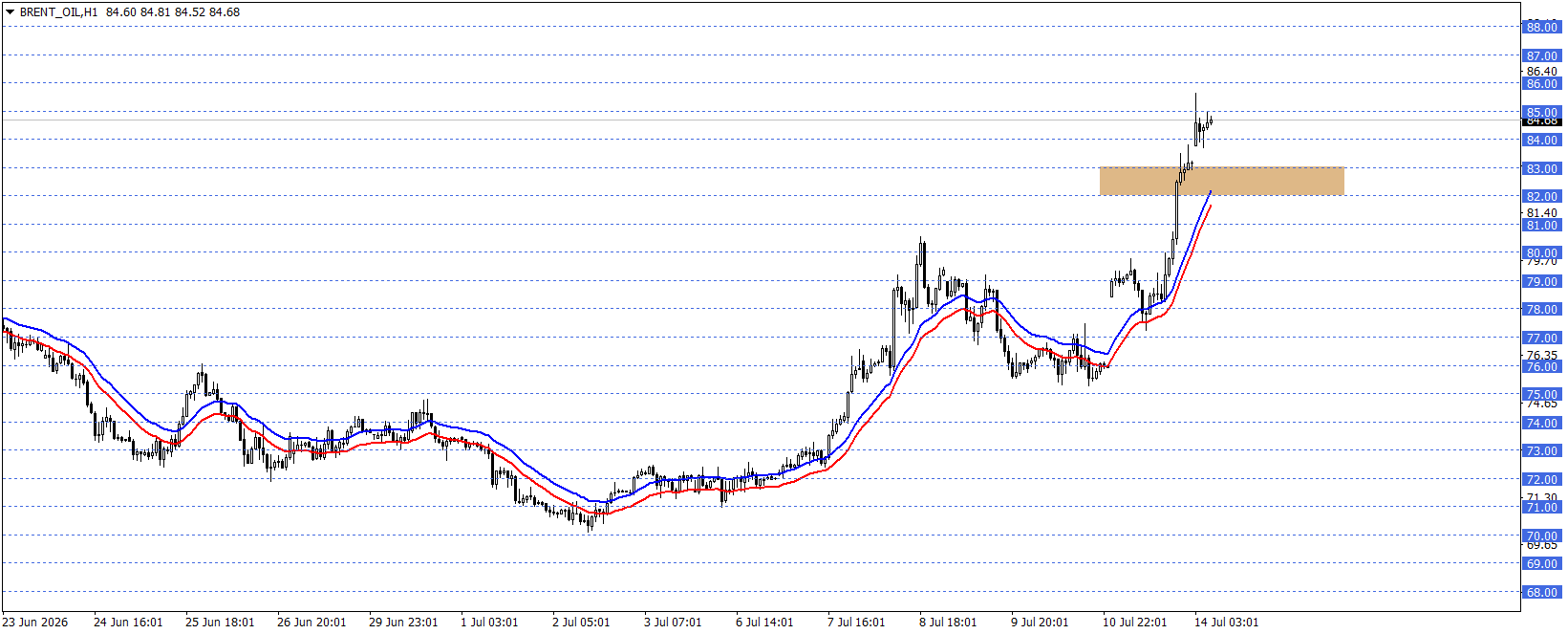Click the 74.00 price level label
1568x634 pixels.
coord(1541,424)
